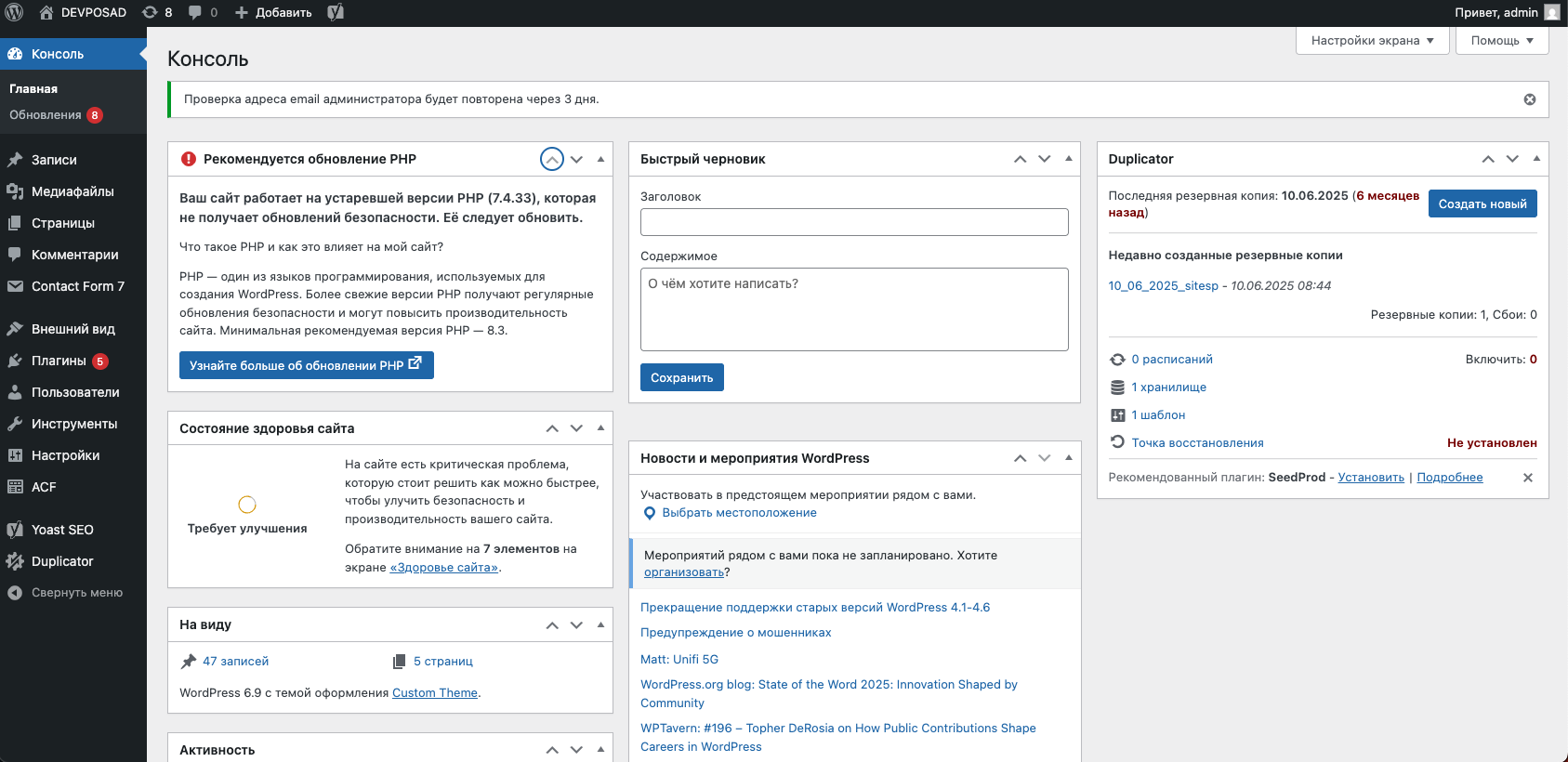Click Добавить in the top admin bar
Screen dimensions: 1568x762
(x=273, y=12)
